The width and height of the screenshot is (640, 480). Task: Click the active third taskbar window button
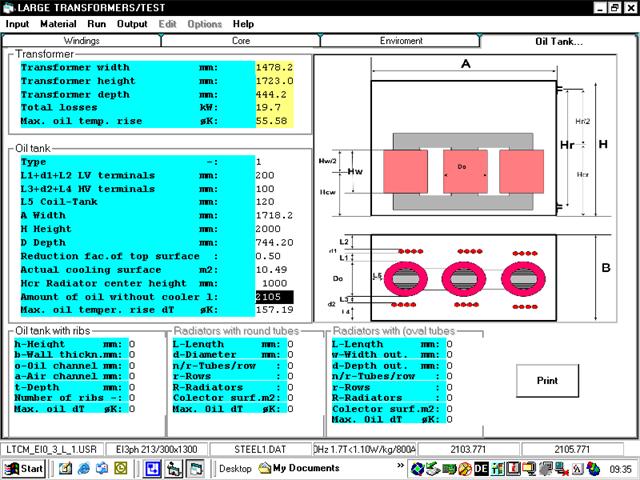(195, 468)
